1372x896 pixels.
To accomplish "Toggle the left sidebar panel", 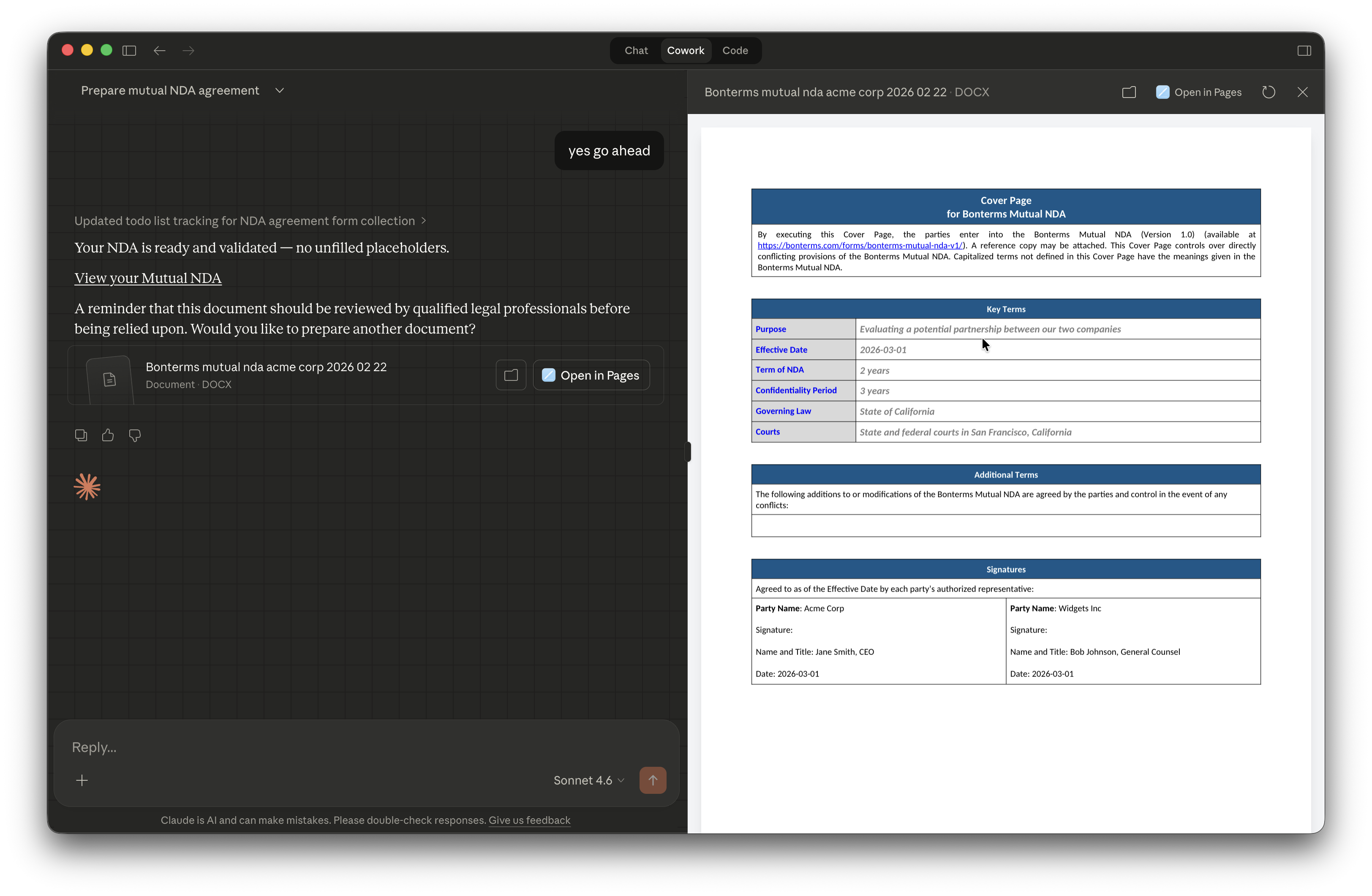I will point(129,51).
